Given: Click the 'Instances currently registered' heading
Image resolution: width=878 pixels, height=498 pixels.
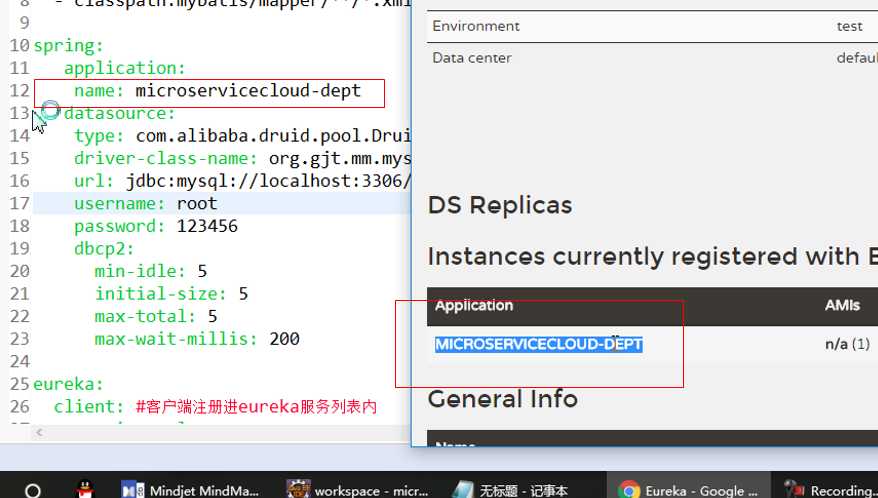Looking at the screenshot, I should coord(653,257).
